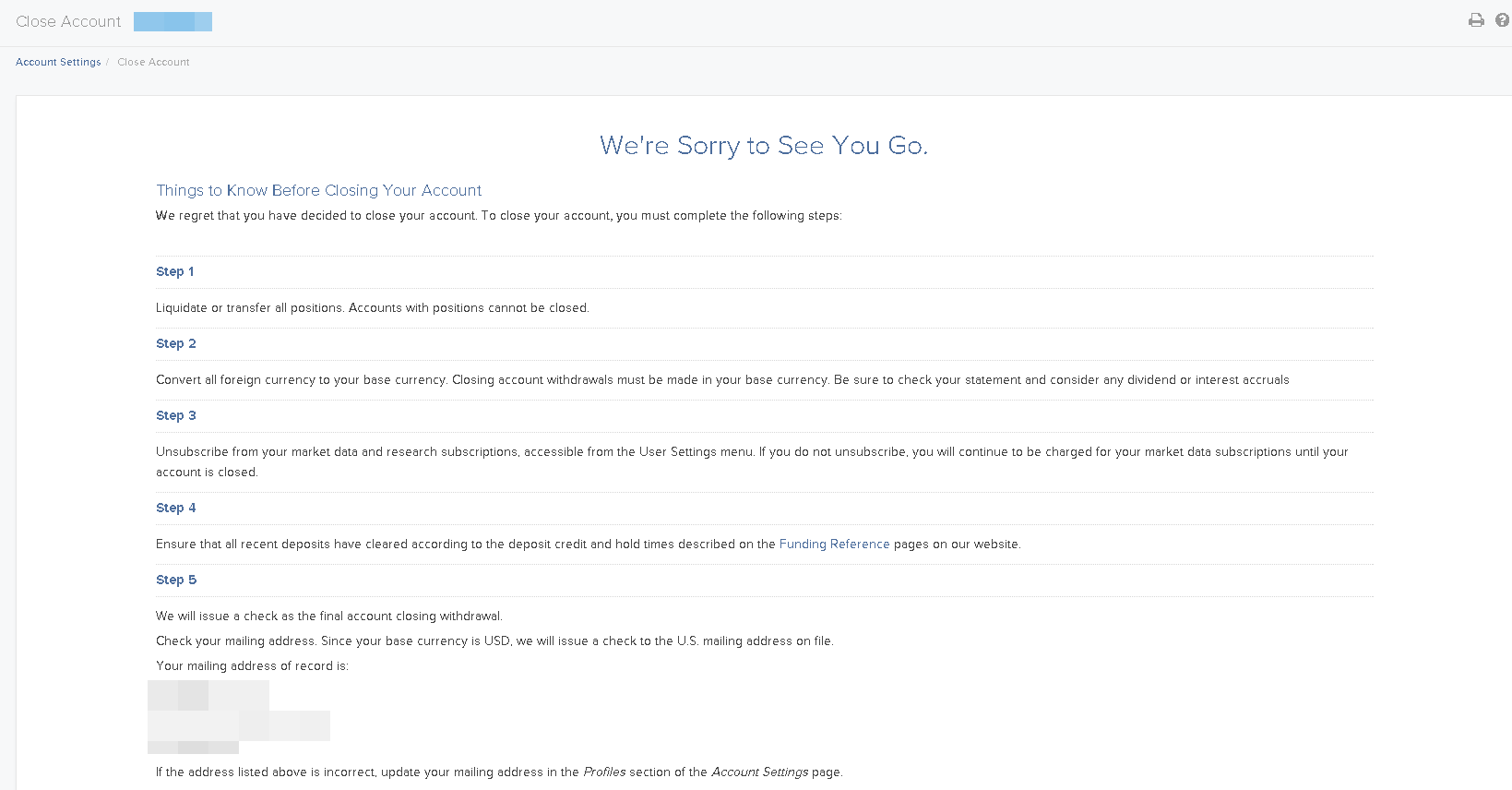Click the italic 'Account Settings' text at bottom

[759, 772]
